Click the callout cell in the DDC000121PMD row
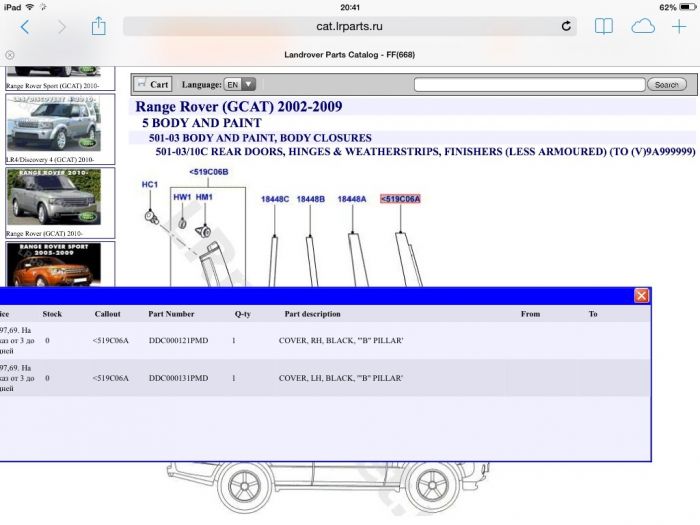The height and width of the screenshot is (525, 700). point(111,341)
